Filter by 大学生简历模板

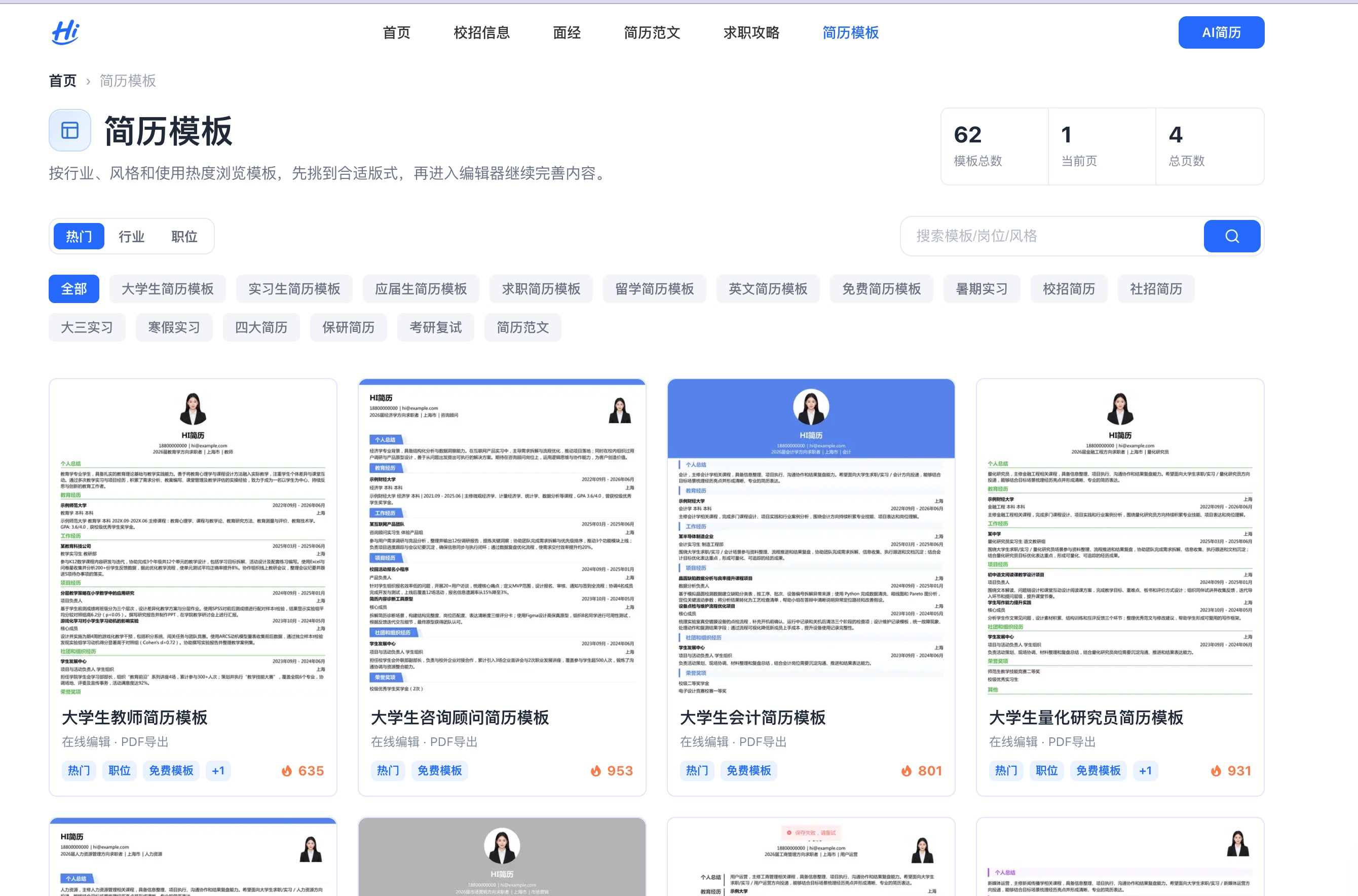167,288
